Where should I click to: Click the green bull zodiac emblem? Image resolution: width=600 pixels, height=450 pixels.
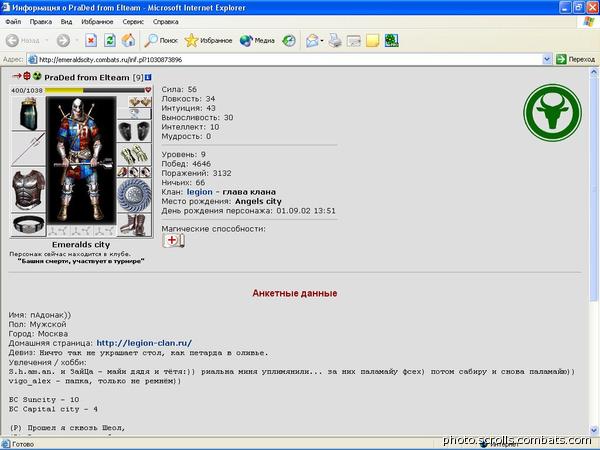552,112
